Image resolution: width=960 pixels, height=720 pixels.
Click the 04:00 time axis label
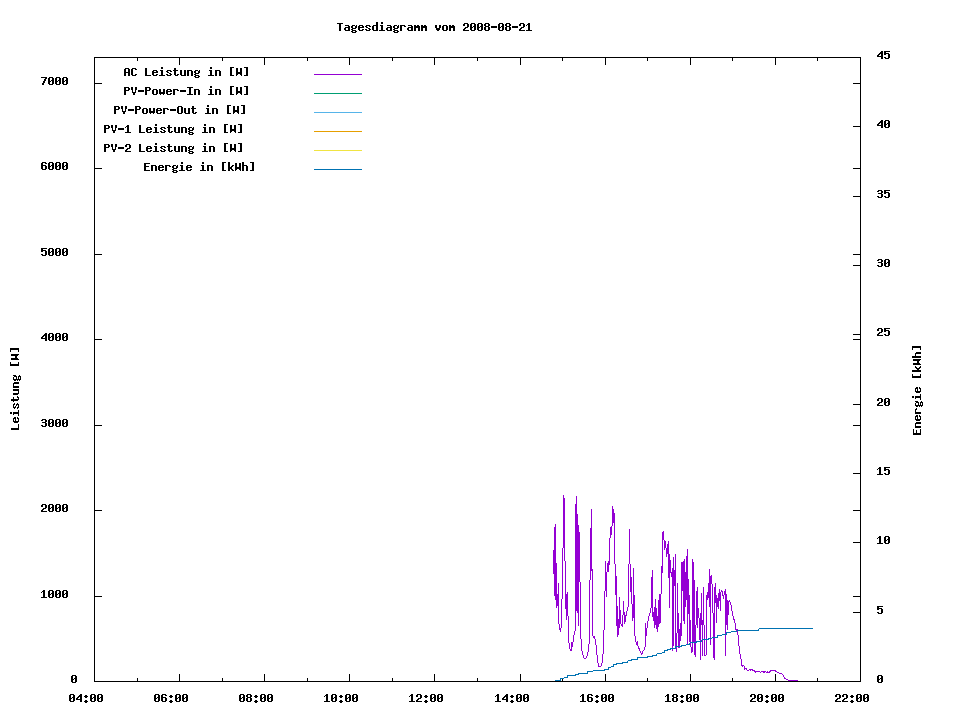pos(85,698)
